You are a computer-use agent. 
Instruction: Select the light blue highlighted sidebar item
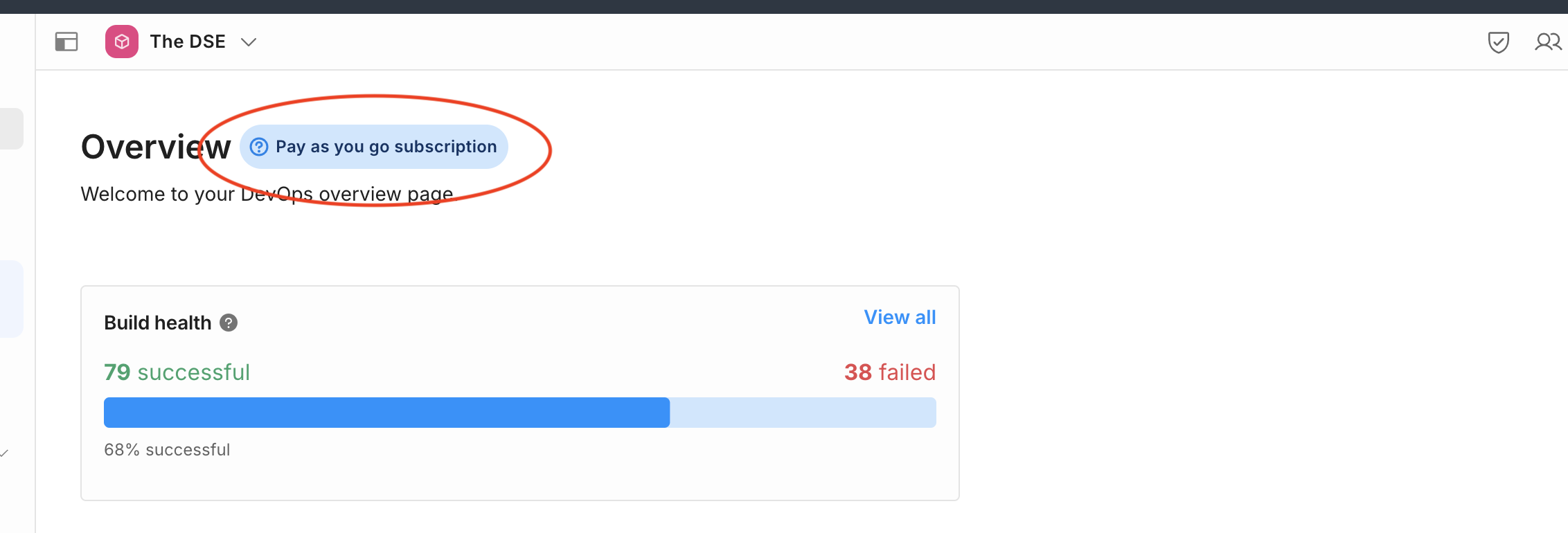11,299
